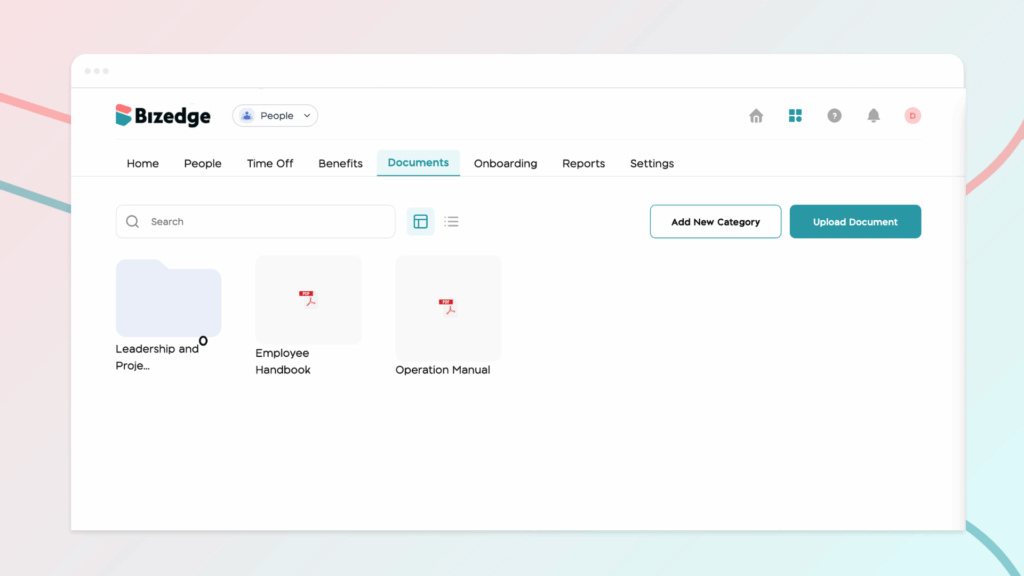
Task: Open the user profile avatar
Action: [912, 116]
